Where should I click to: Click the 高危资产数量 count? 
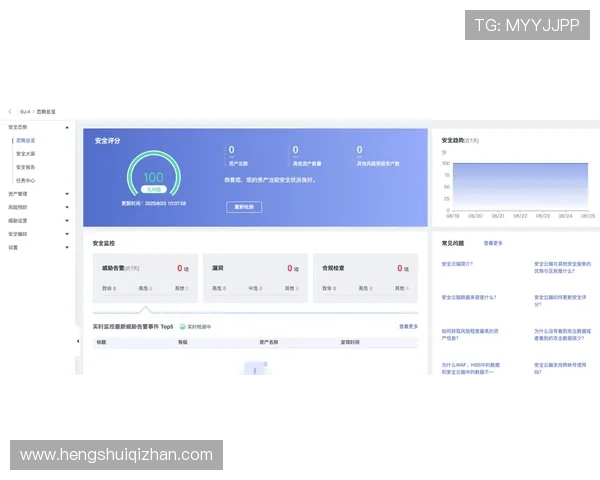[295, 150]
